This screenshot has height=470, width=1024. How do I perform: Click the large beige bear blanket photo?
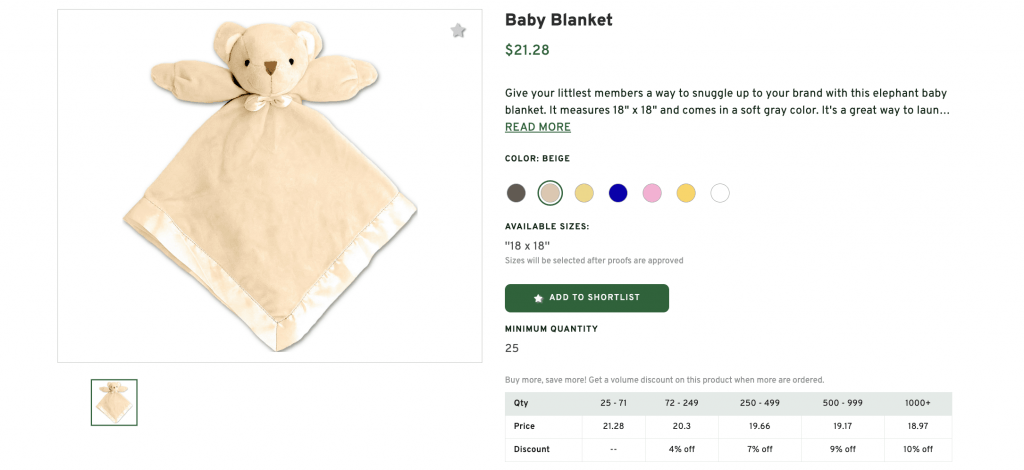[270, 186]
